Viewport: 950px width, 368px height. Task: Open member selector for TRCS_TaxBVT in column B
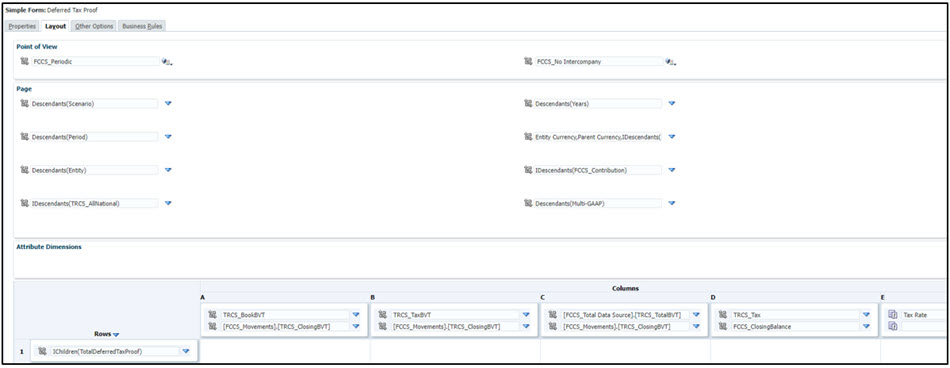(383, 315)
